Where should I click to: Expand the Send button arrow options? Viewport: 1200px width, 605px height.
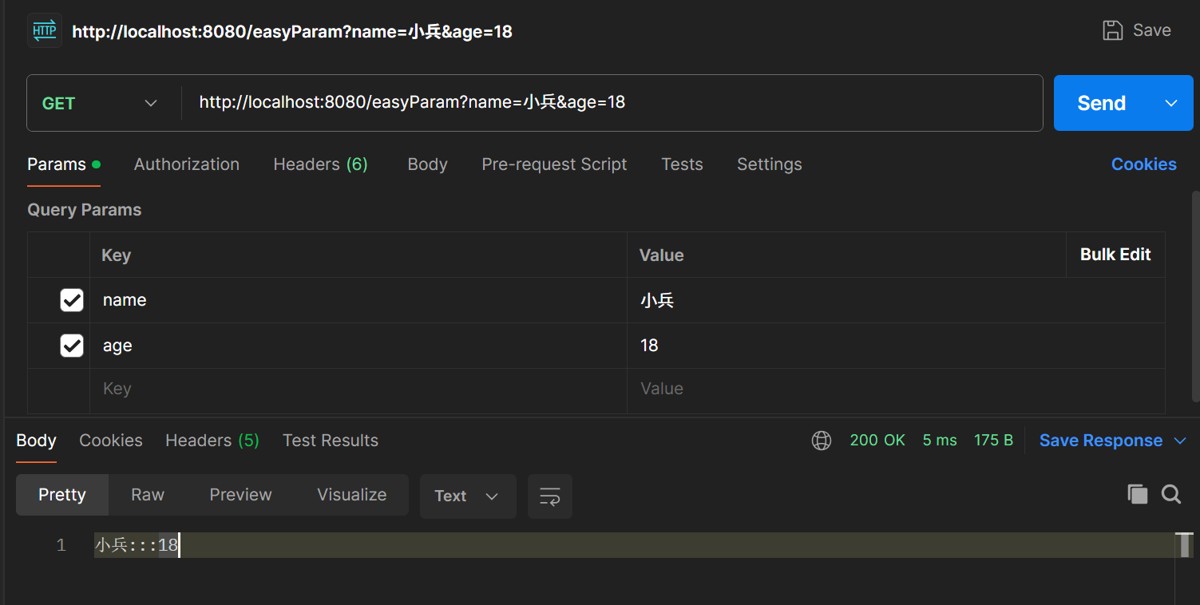pyautogui.click(x=1172, y=103)
